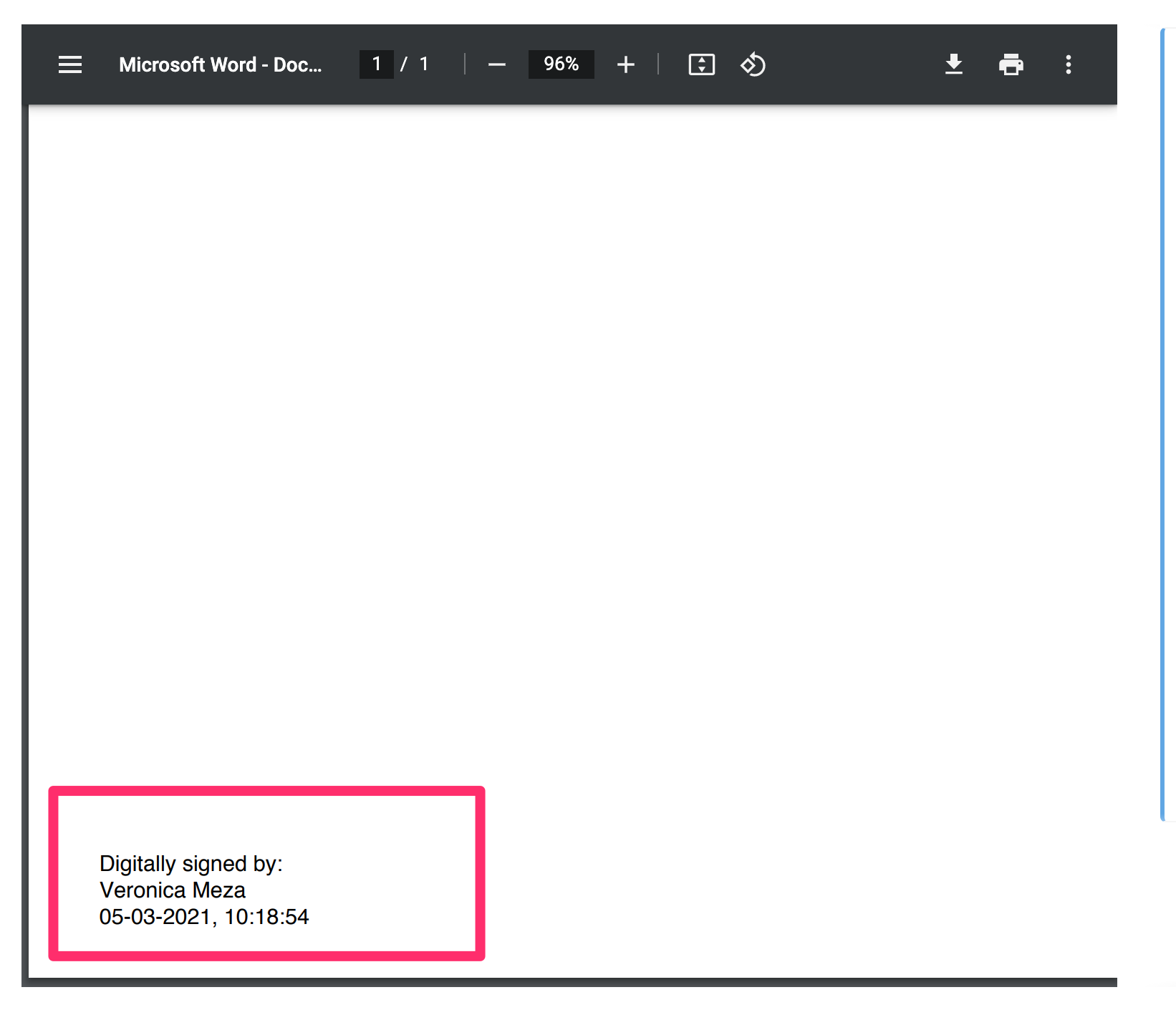Rotate the page counterclockwise
This screenshot has height=1010, width=1176.
[x=753, y=64]
